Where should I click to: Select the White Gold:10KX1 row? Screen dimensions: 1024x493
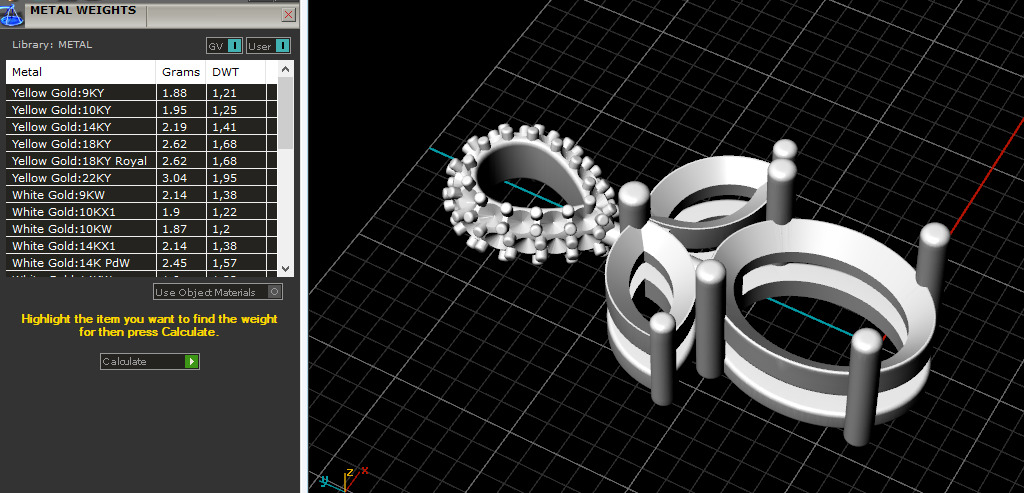pos(142,212)
